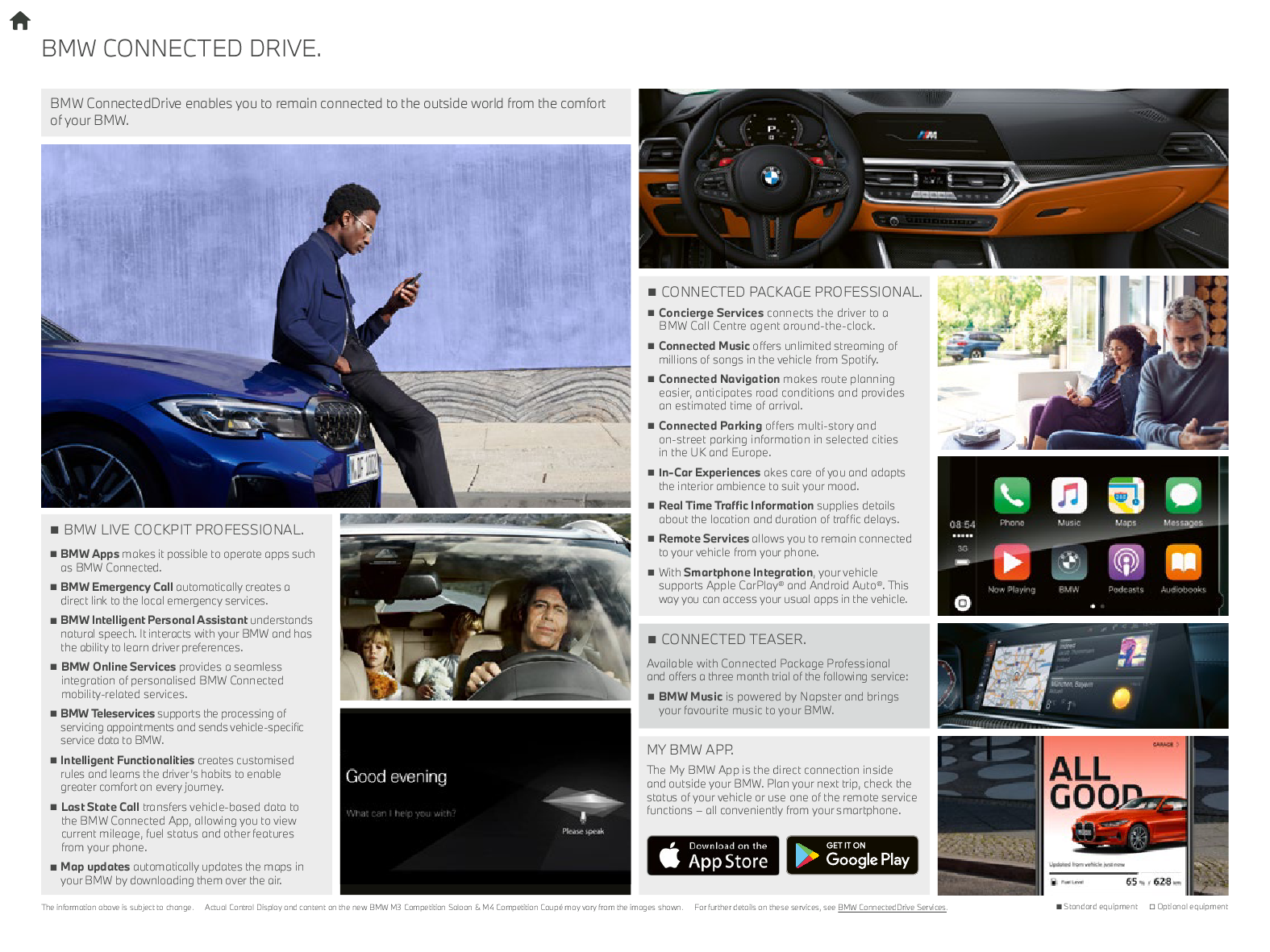Click the navigation map display photo
This screenshot has height=952, width=1270.
pos(1083,676)
